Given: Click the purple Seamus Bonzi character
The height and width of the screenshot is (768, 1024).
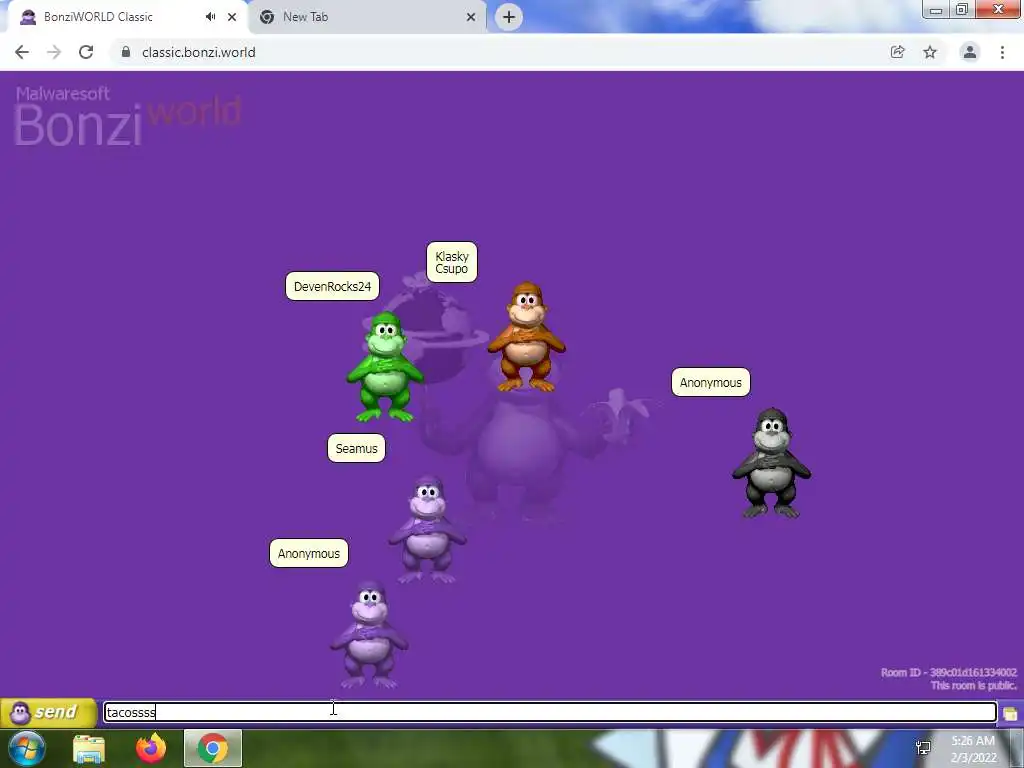Looking at the screenshot, I should [428, 530].
